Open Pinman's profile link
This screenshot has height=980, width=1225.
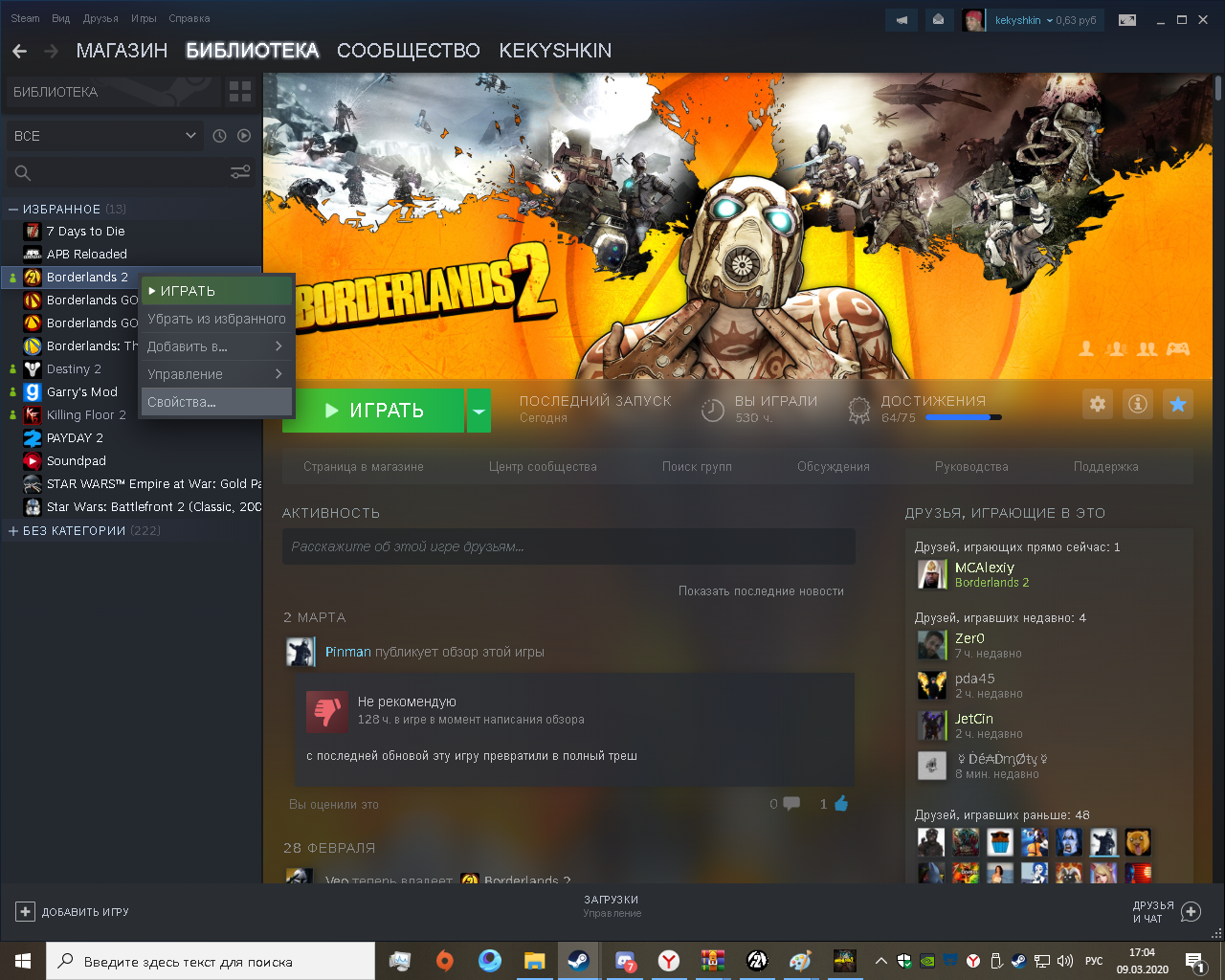click(x=348, y=652)
